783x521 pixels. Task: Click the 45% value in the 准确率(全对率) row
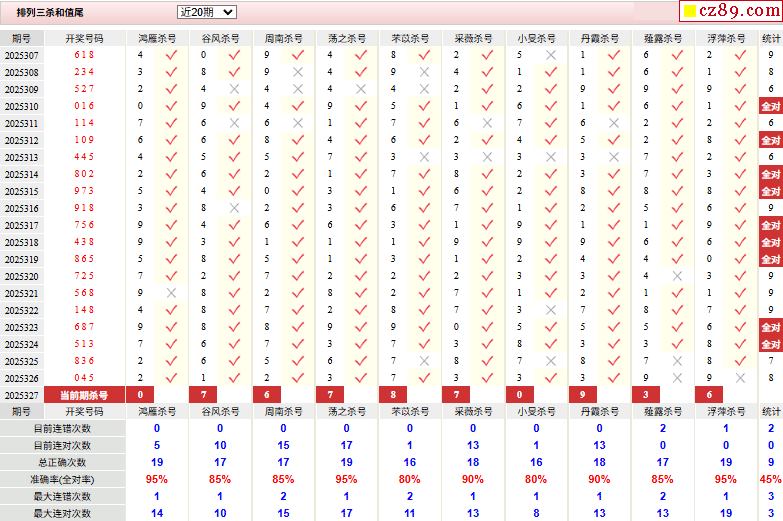click(x=771, y=479)
